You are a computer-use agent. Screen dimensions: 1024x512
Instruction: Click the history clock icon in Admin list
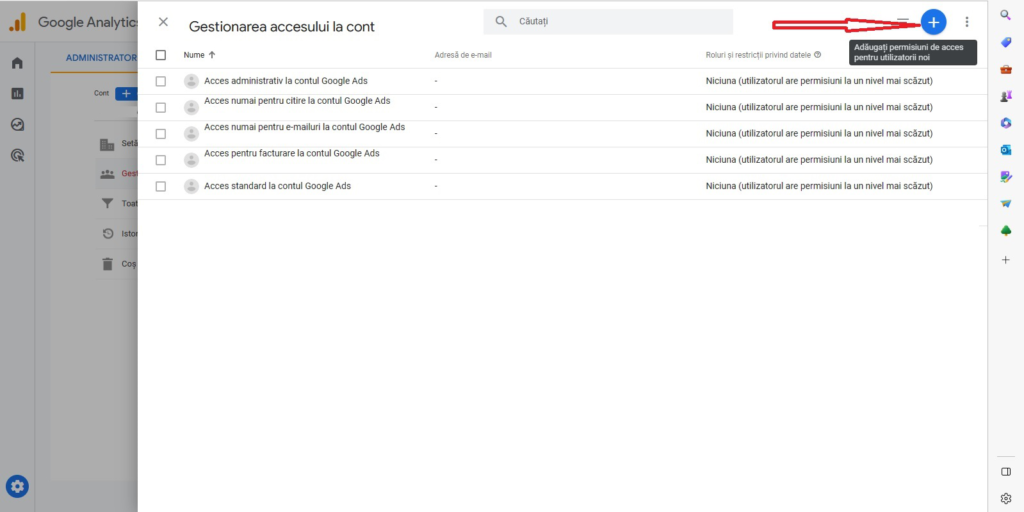pos(108,234)
